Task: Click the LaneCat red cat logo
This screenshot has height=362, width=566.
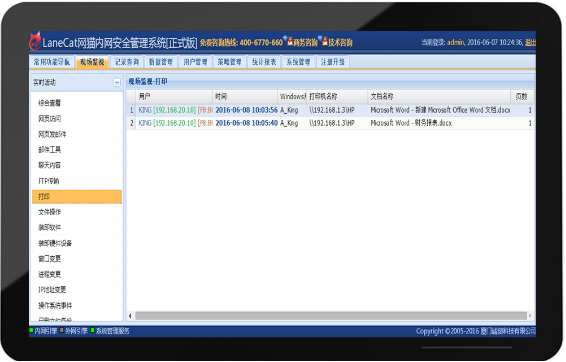Action: click(35, 42)
